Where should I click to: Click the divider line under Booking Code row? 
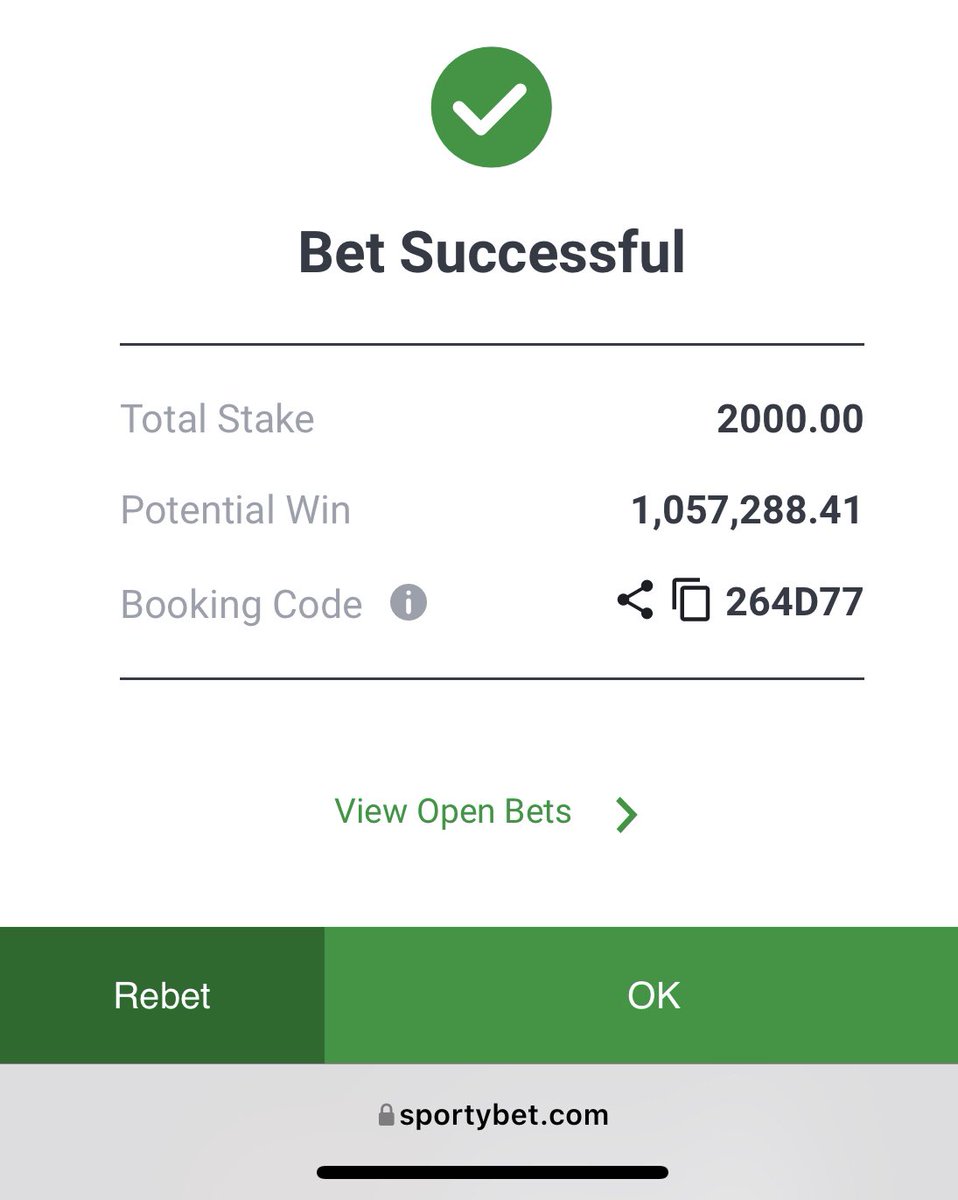(x=492, y=679)
